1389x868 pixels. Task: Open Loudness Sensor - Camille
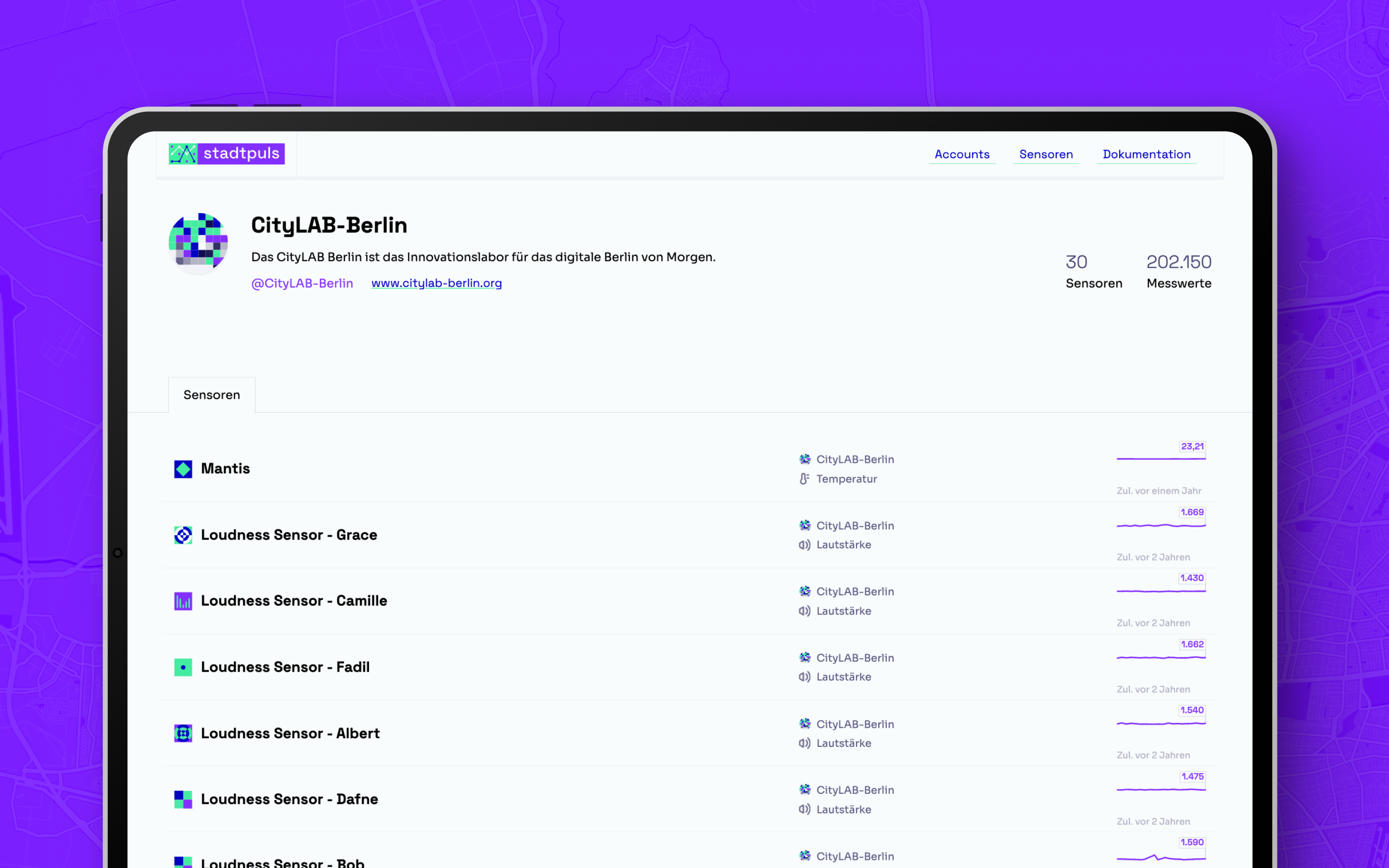tap(294, 601)
